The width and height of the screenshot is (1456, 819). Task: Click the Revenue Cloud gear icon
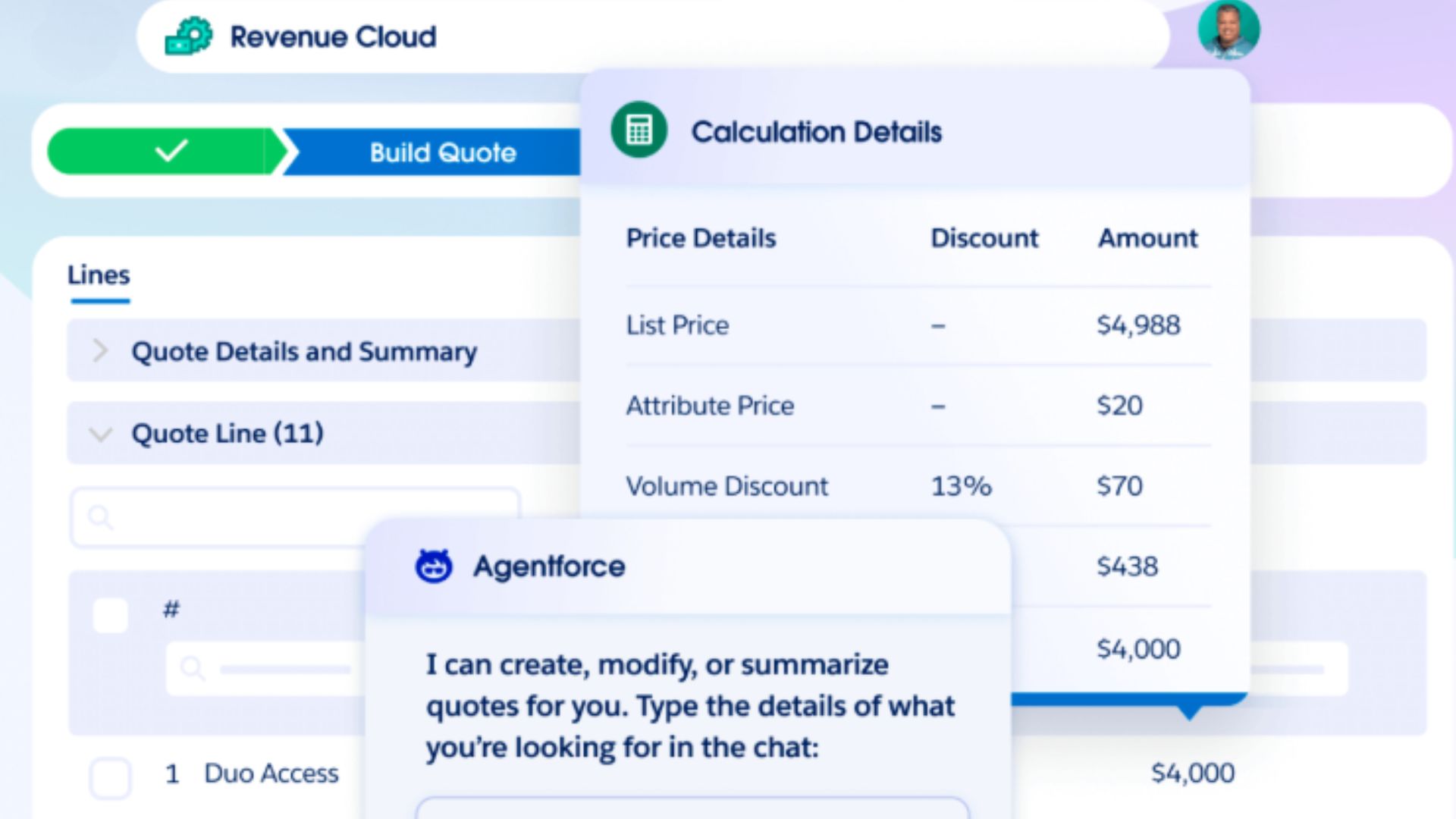[189, 36]
